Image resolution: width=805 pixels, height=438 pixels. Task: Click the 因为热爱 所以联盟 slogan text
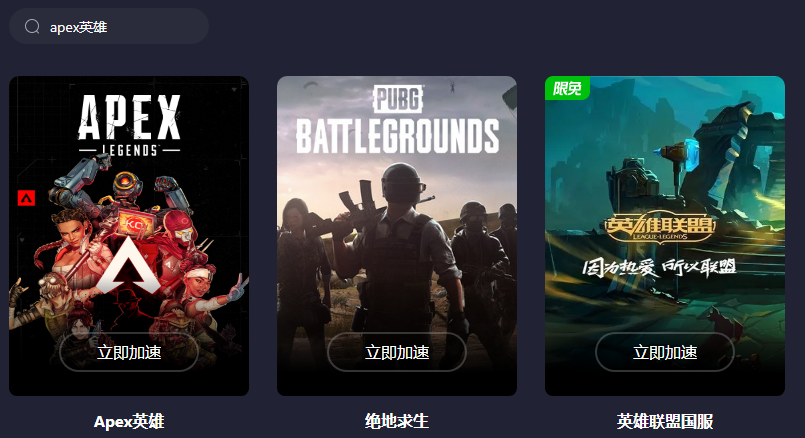coord(659,268)
